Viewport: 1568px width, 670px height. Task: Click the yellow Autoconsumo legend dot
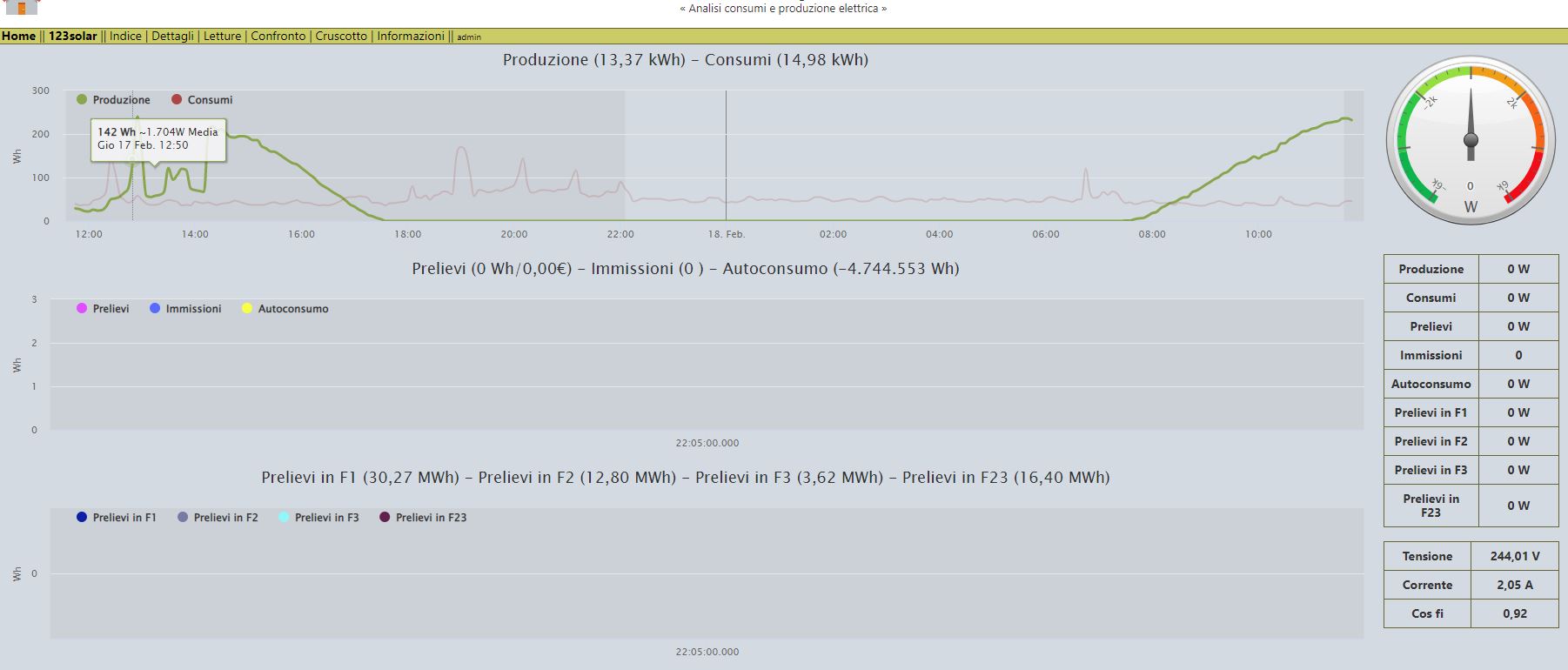coord(247,308)
